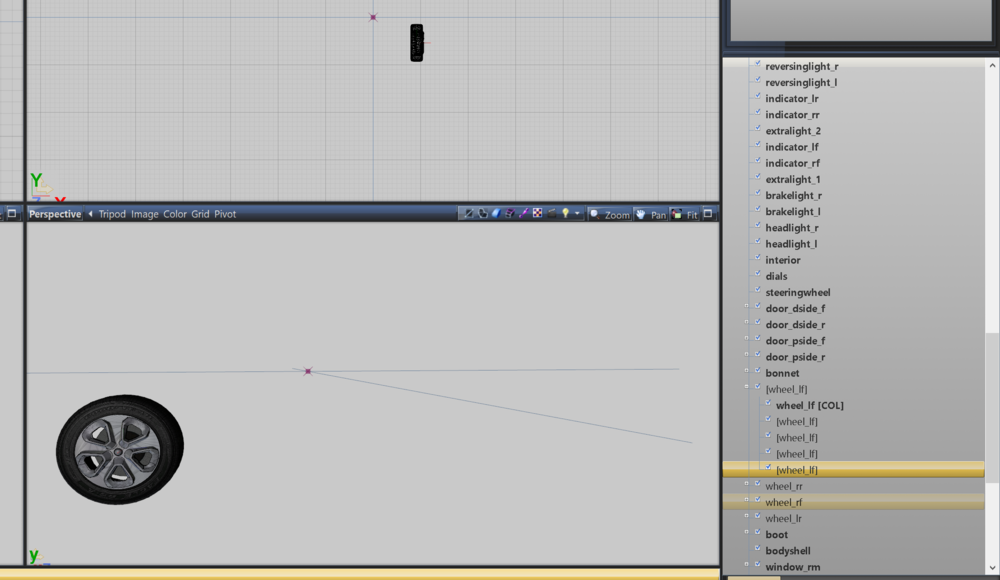
Task: Click the purple stacked layers toolbar icon
Action: point(510,214)
